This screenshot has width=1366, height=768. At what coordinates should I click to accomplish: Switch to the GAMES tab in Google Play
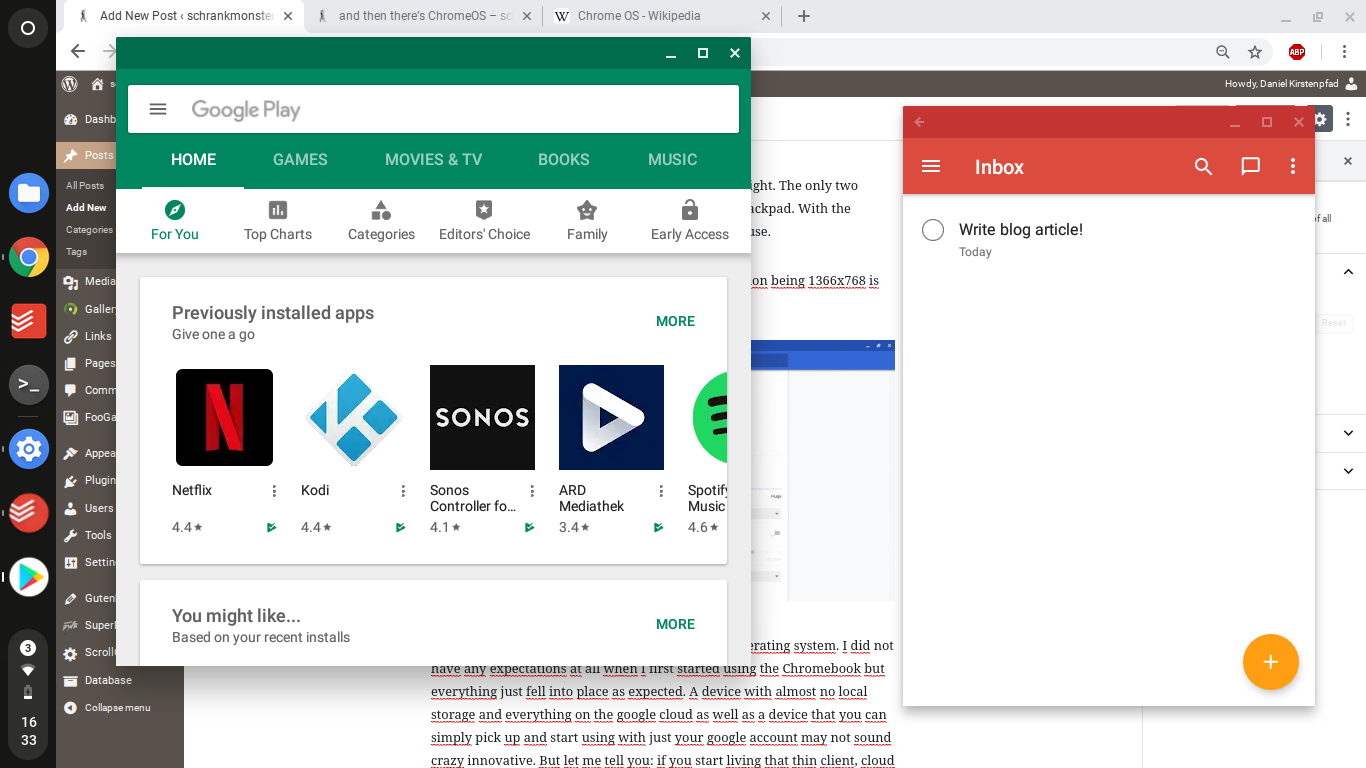click(x=300, y=159)
